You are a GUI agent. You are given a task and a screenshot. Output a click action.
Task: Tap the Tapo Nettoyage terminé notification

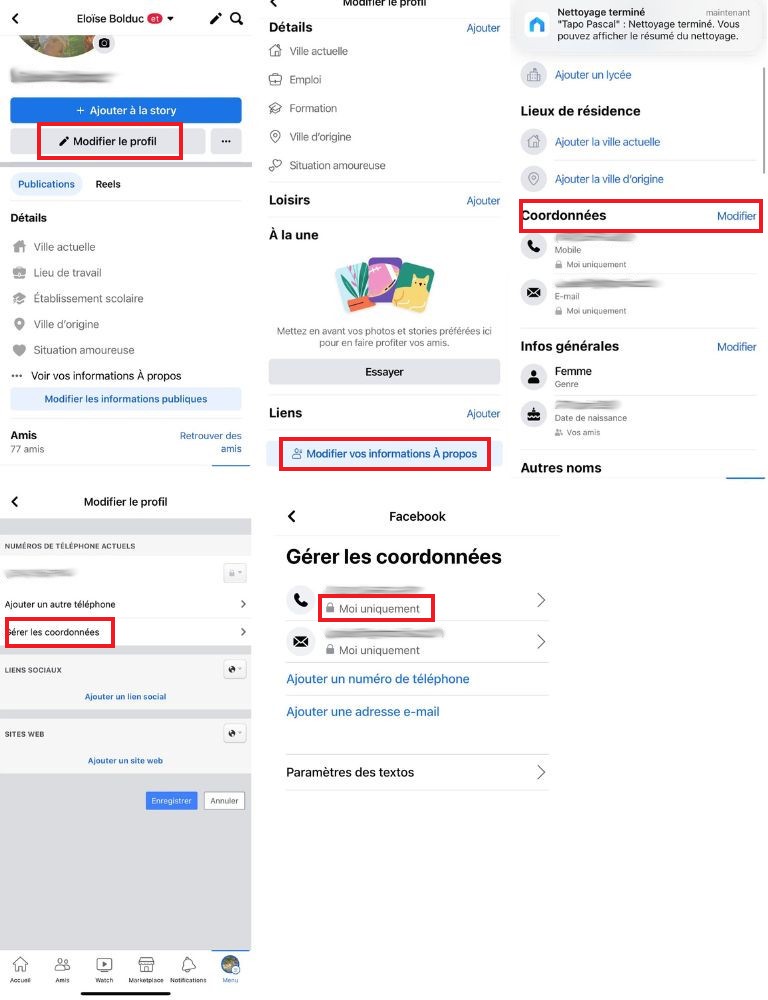pos(638,25)
